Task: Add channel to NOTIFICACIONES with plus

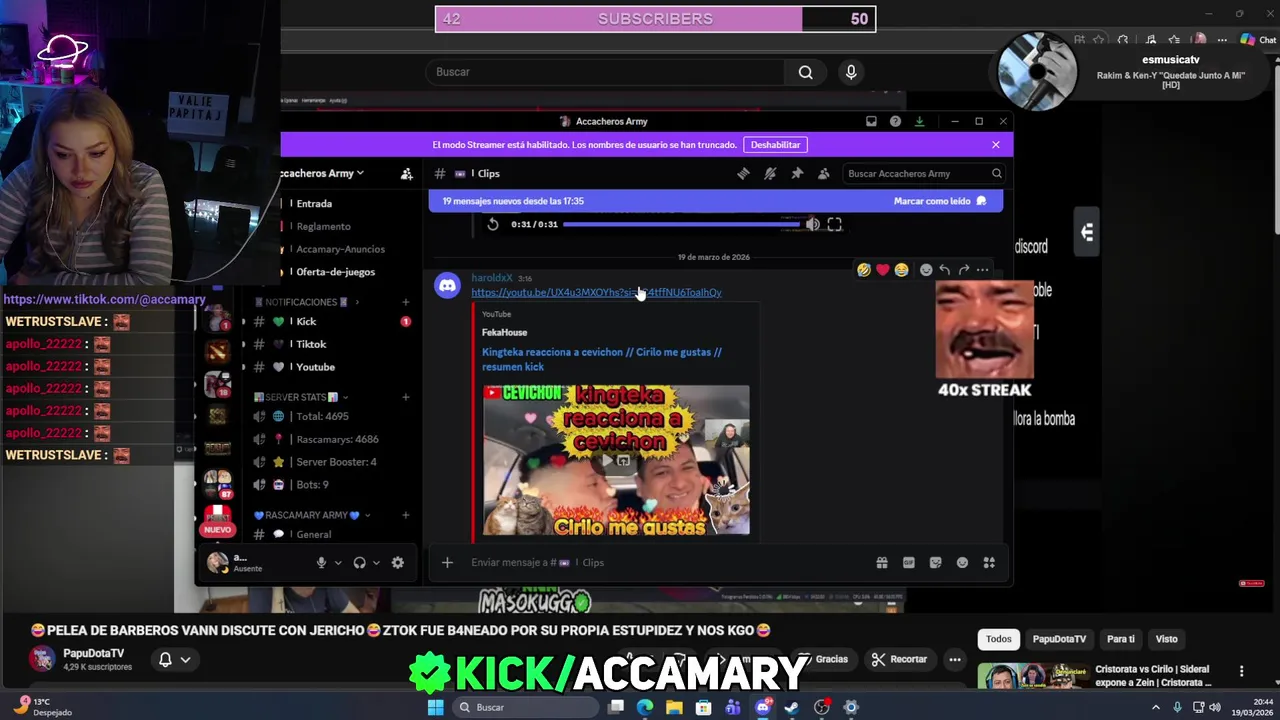Action: [405, 302]
